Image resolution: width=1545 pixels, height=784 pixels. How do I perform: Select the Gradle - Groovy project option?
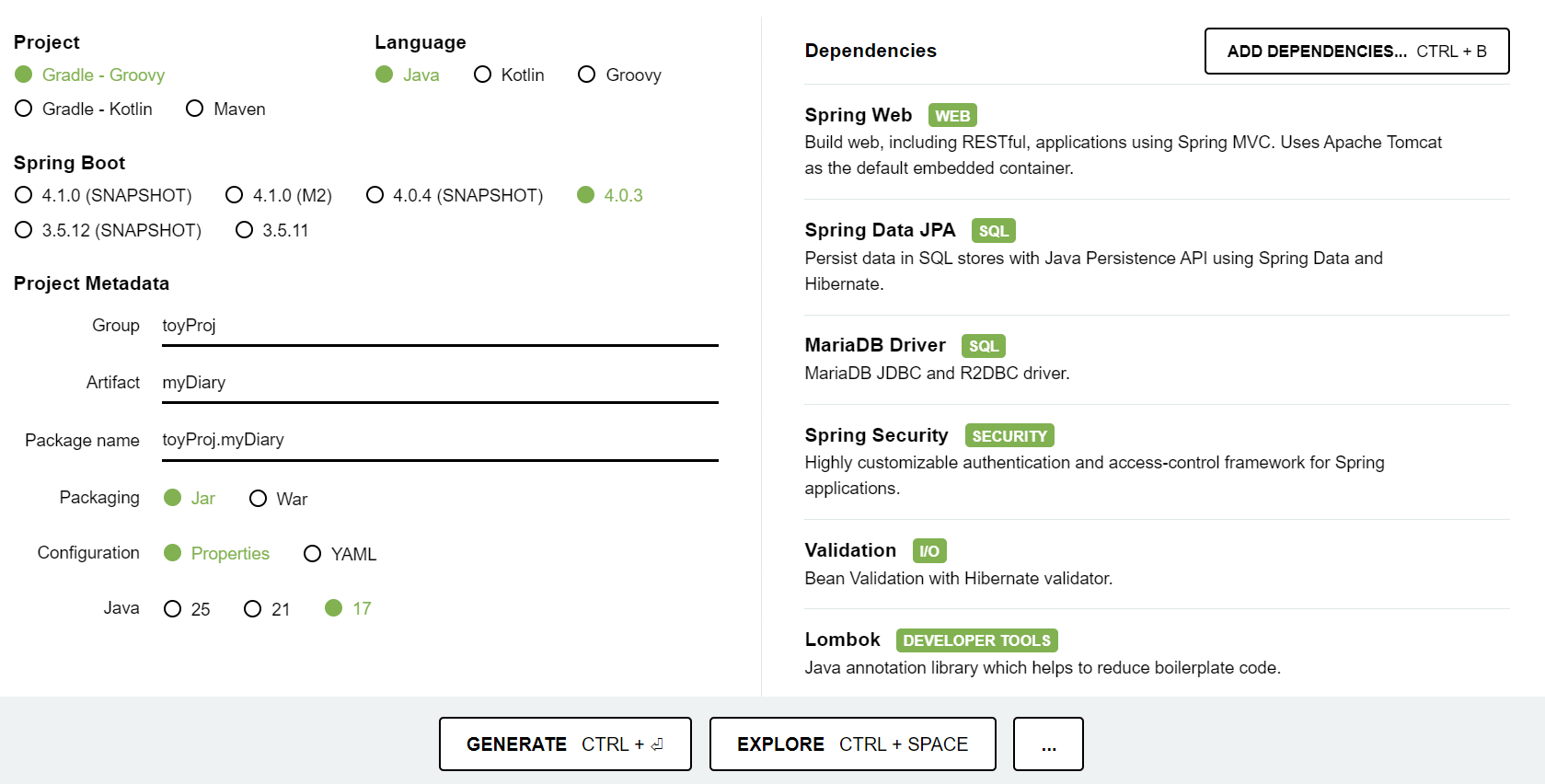(89, 75)
